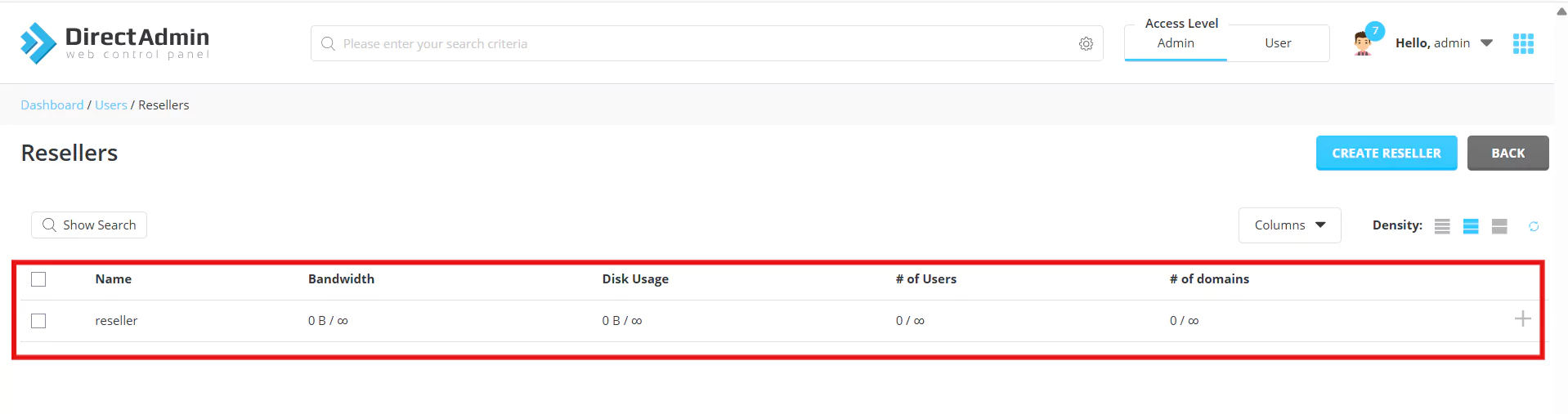1568x414 pixels.
Task: Refresh the resellers table
Action: coord(1534,226)
